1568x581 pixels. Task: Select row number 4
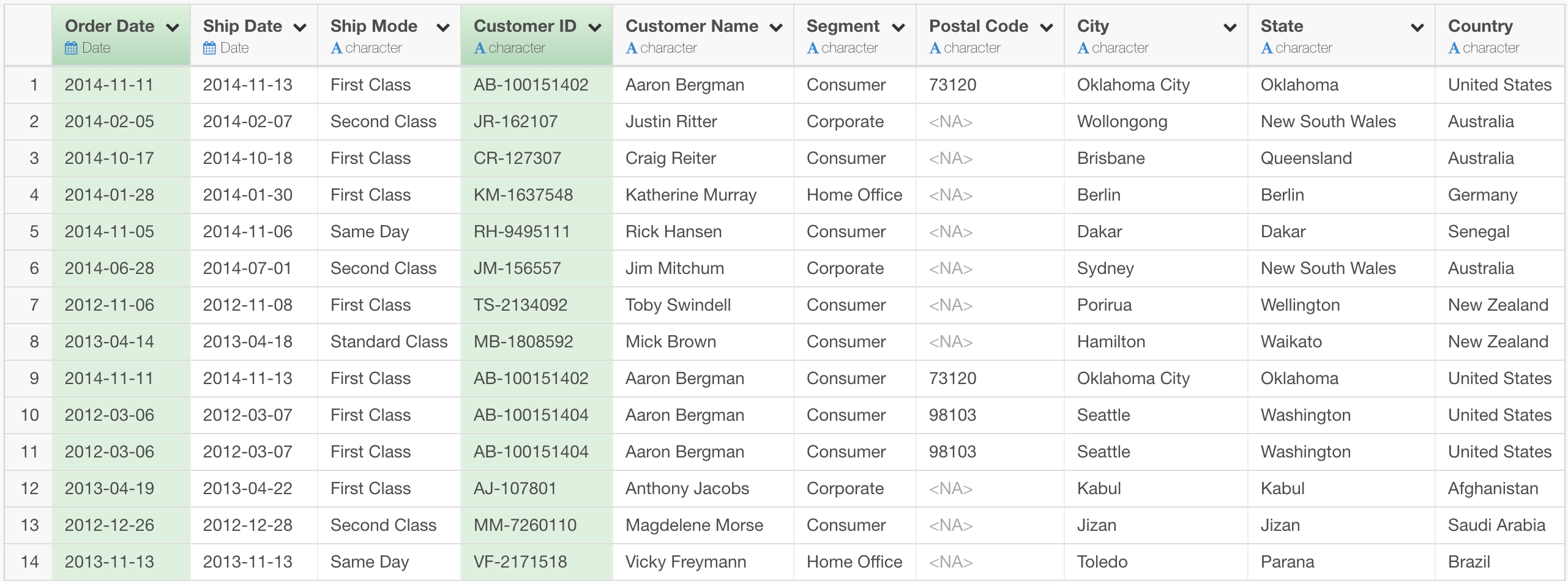(x=34, y=195)
